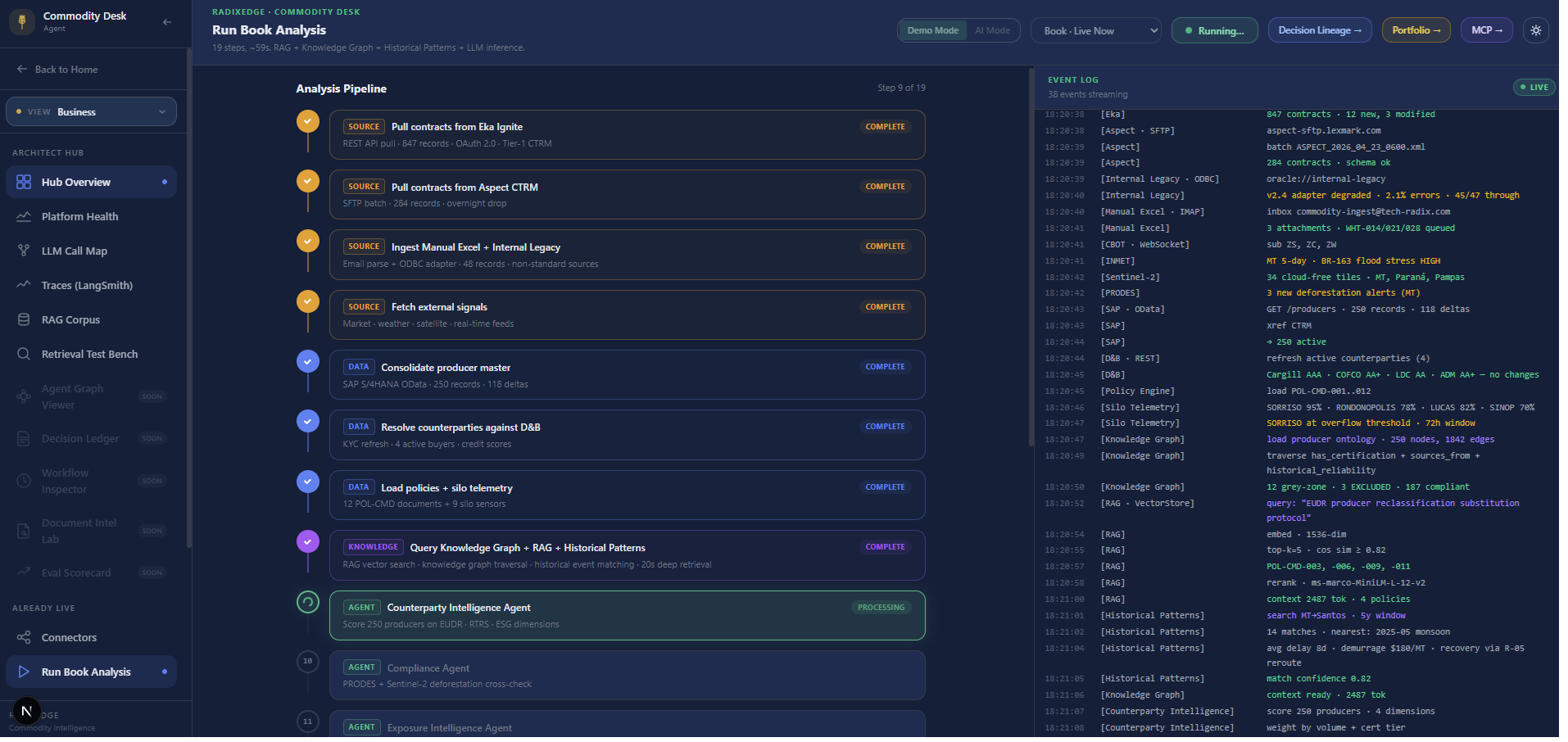The width and height of the screenshot is (1568, 742).
Task: Open the Portfolio page
Action: coord(1416,30)
